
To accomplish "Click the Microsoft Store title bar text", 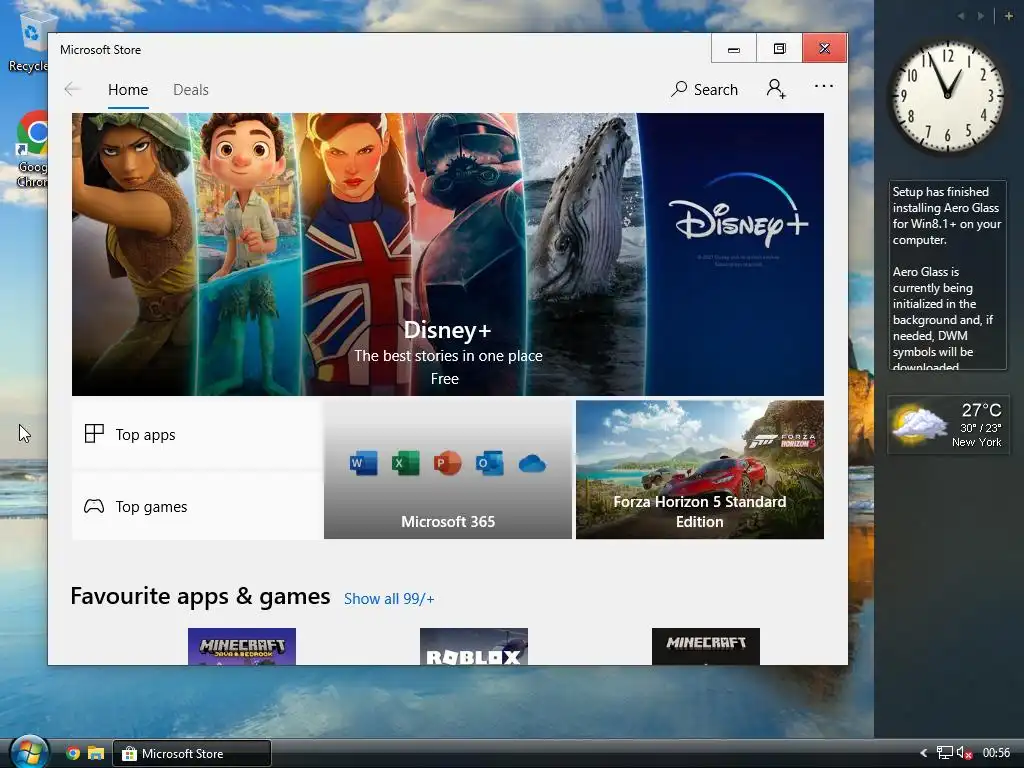I will click(101, 50).
